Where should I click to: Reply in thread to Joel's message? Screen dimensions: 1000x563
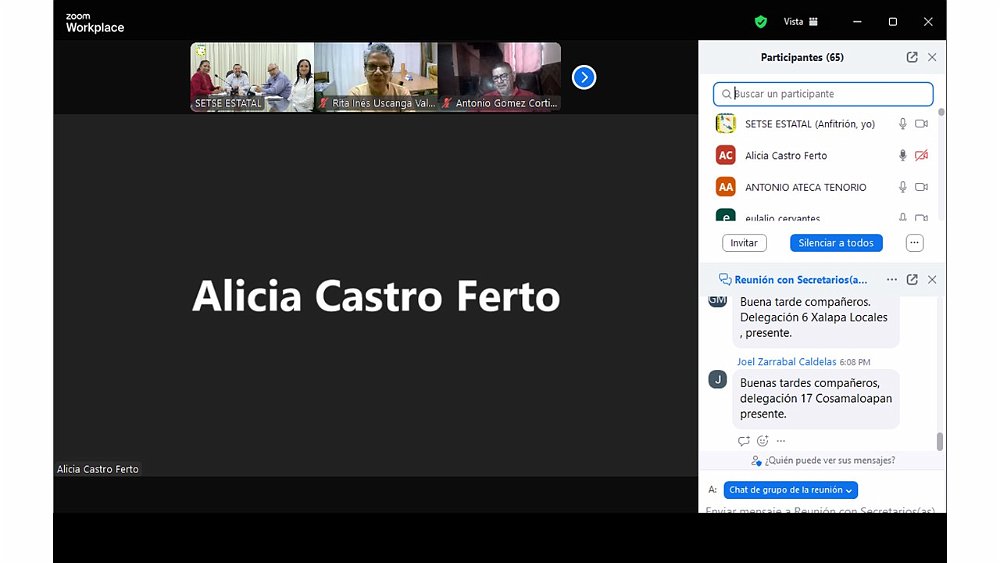click(x=743, y=441)
